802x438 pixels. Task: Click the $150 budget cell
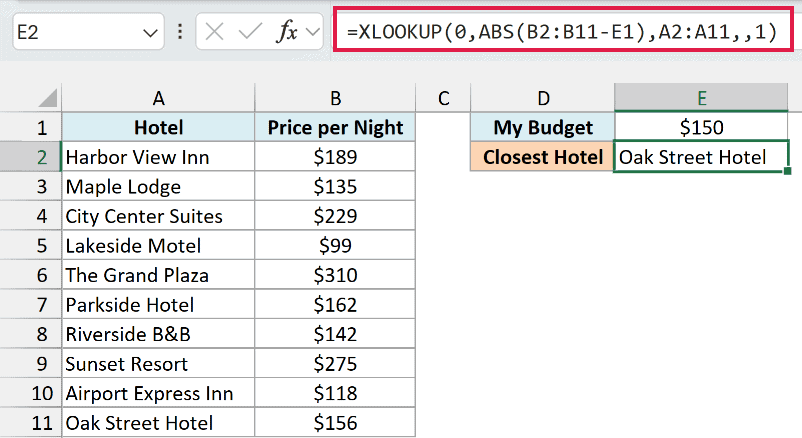(x=701, y=127)
